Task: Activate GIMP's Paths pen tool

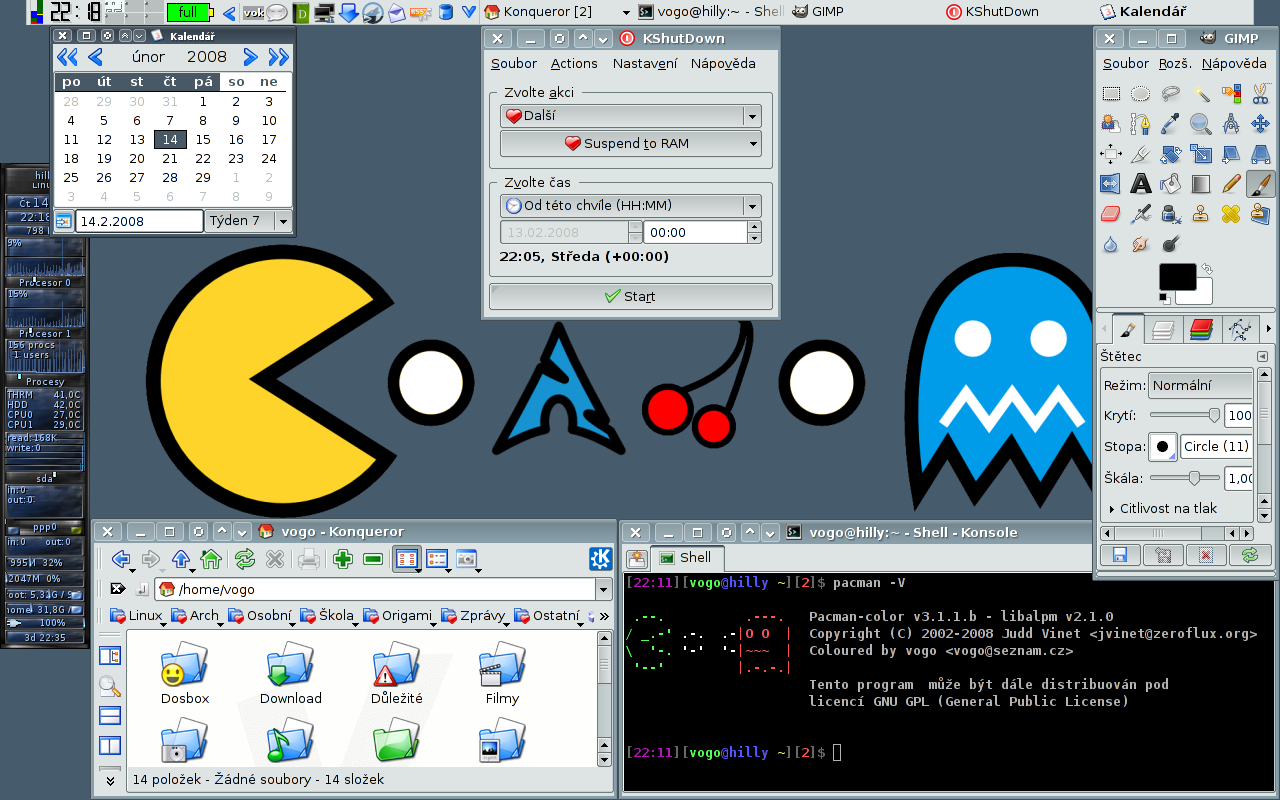Action: (x=1141, y=124)
